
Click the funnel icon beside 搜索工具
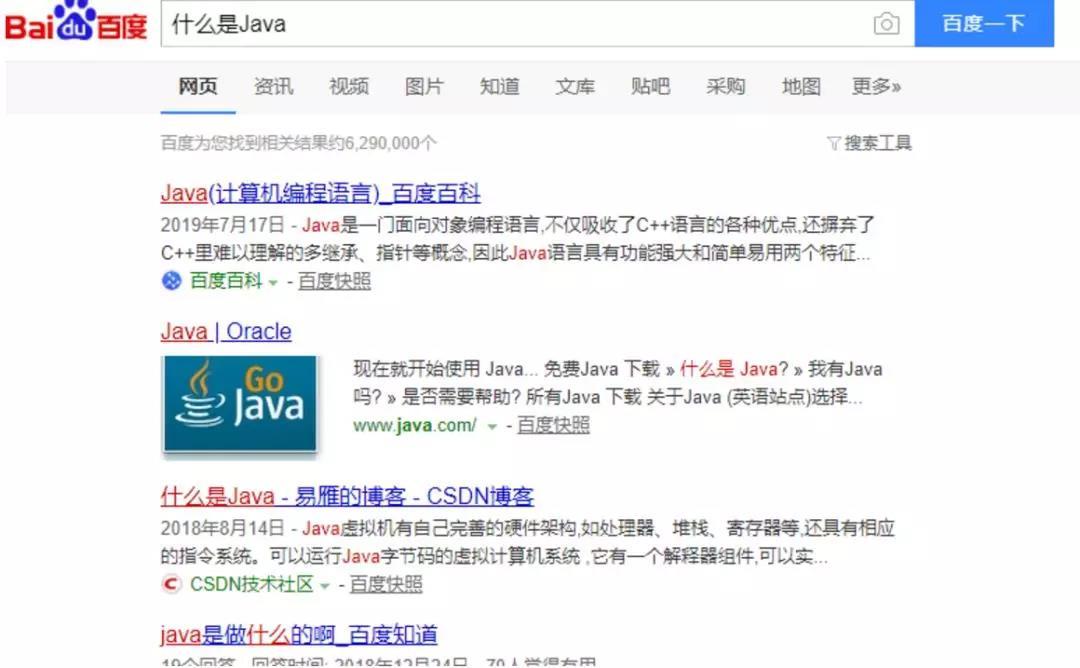point(835,142)
